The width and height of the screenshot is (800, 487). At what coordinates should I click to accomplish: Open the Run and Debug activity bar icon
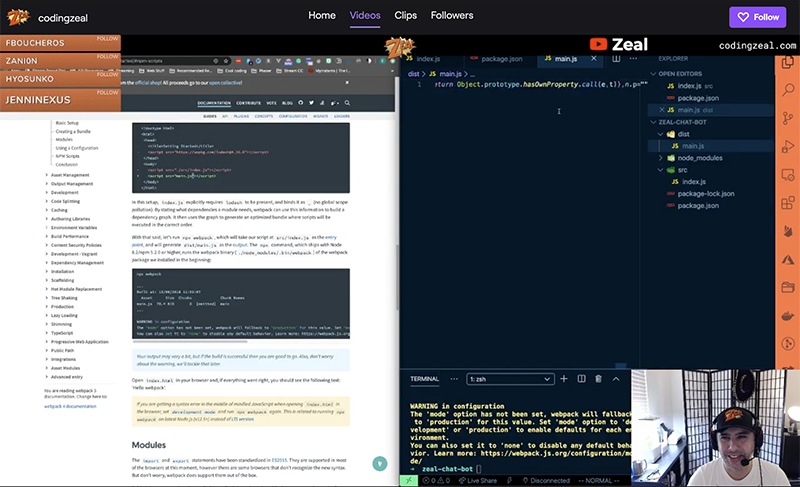tap(788, 147)
